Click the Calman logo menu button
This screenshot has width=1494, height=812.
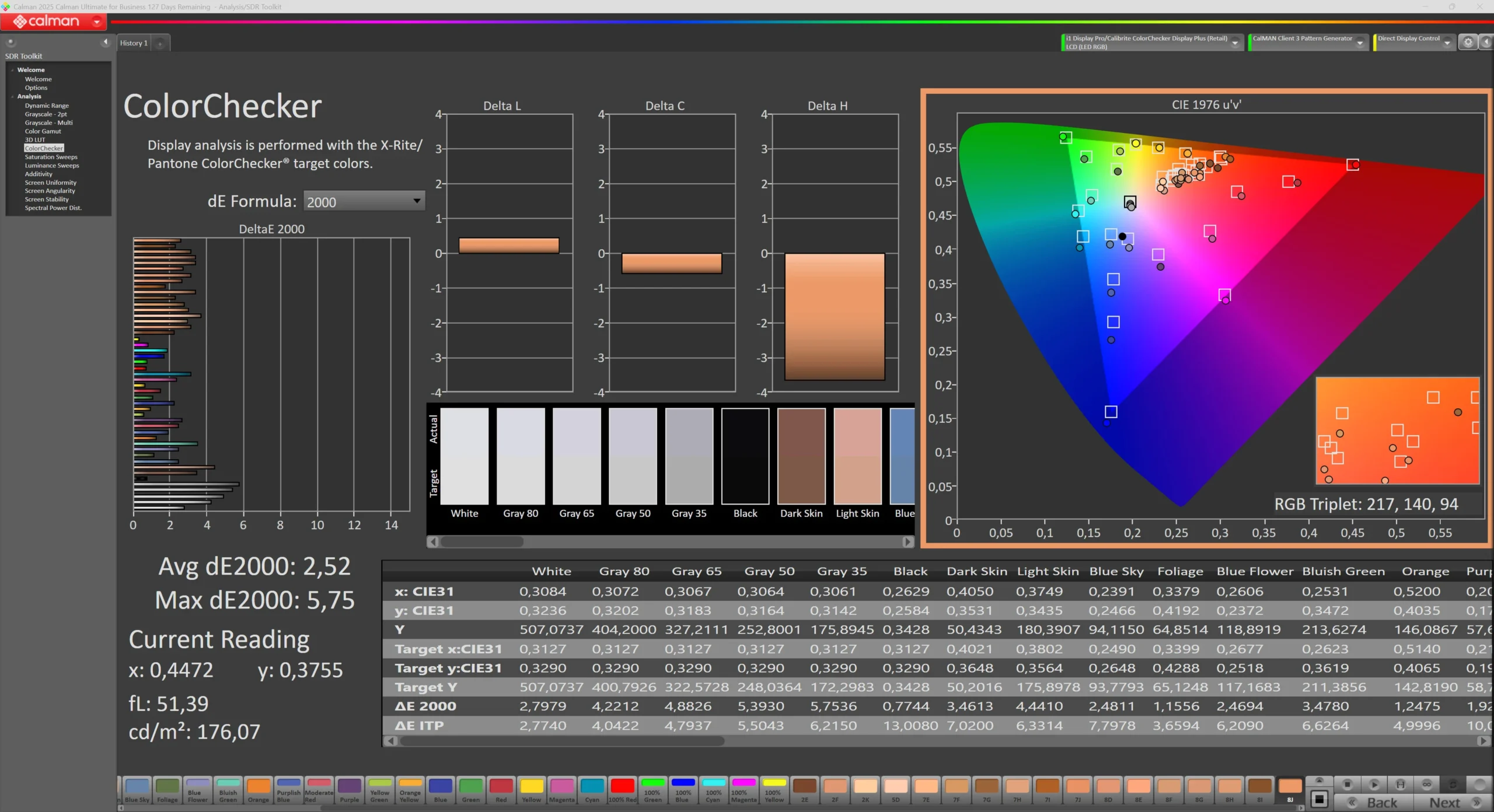54,22
